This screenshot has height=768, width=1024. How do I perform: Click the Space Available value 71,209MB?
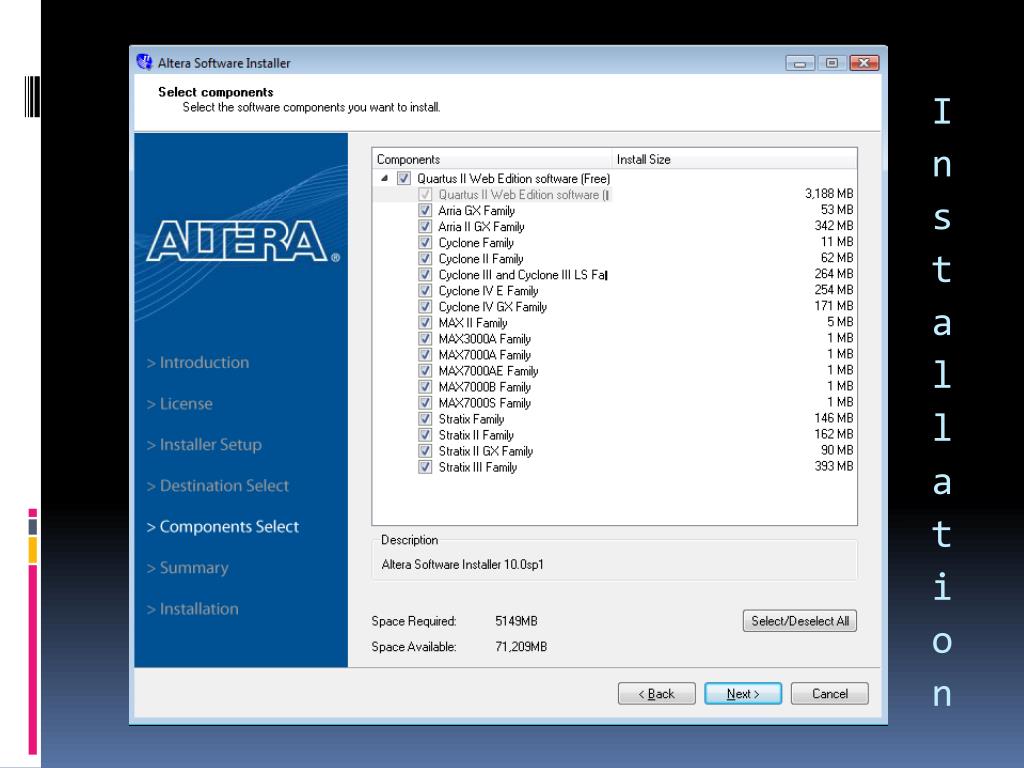521,647
